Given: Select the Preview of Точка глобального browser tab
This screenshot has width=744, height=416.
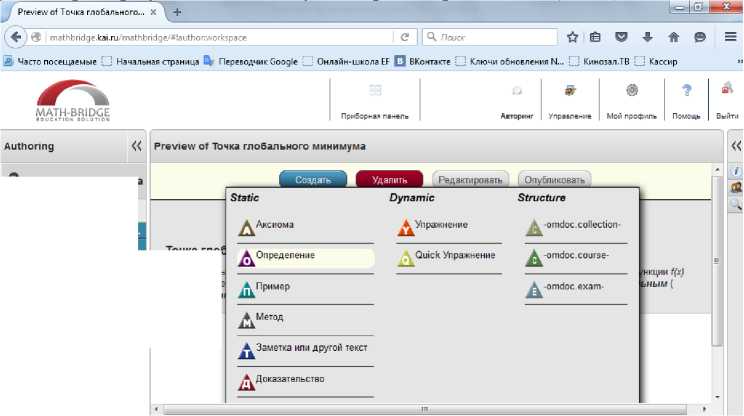Looking at the screenshot, I should click(85, 12).
